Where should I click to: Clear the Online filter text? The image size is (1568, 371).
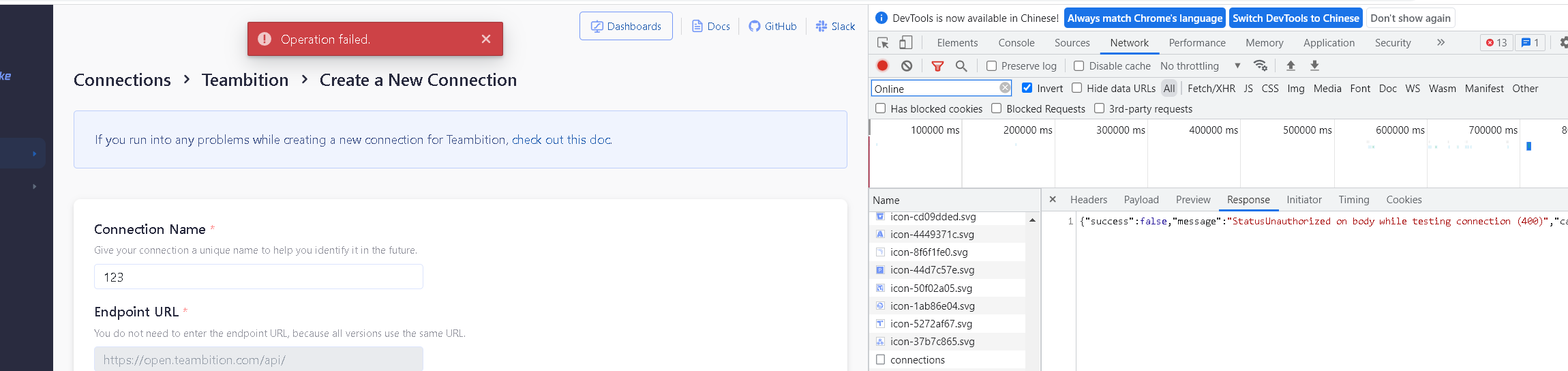point(1005,88)
